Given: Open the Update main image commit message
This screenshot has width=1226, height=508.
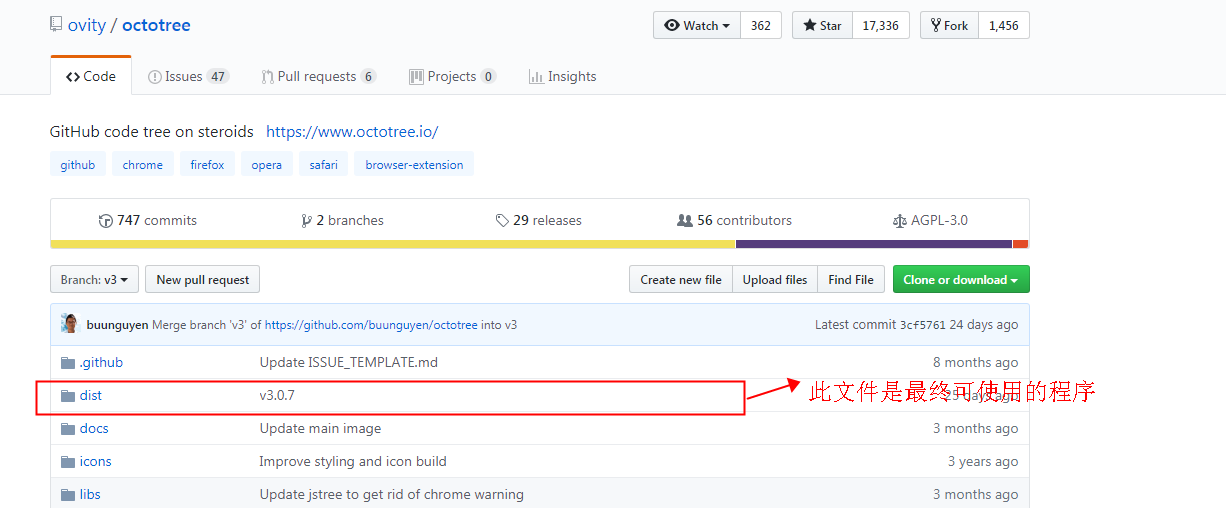Looking at the screenshot, I should pyautogui.click(x=320, y=428).
